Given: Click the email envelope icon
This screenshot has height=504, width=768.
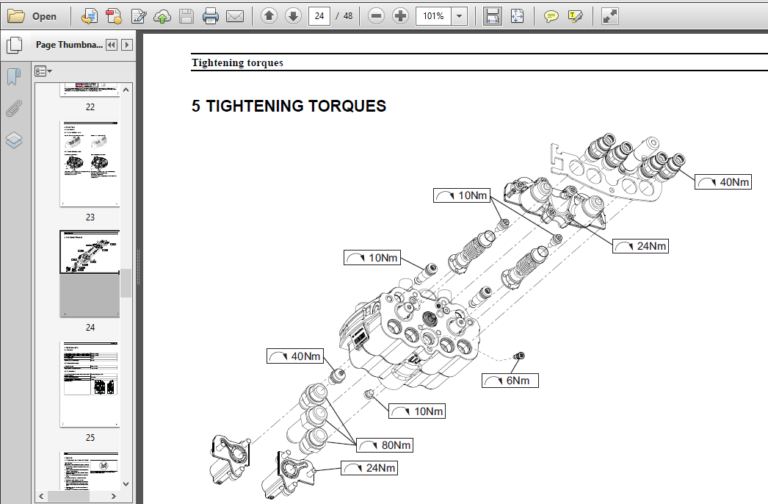Looking at the screenshot, I should 235,16.
